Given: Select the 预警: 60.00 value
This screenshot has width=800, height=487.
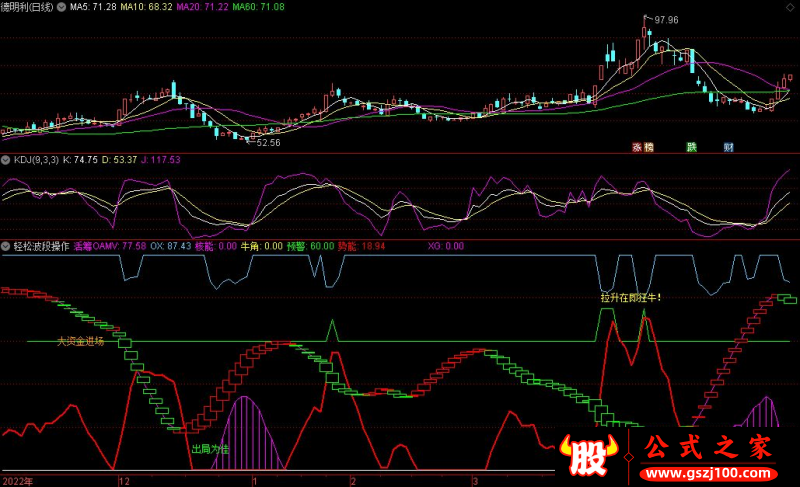Looking at the screenshot, I should [311, 246].
